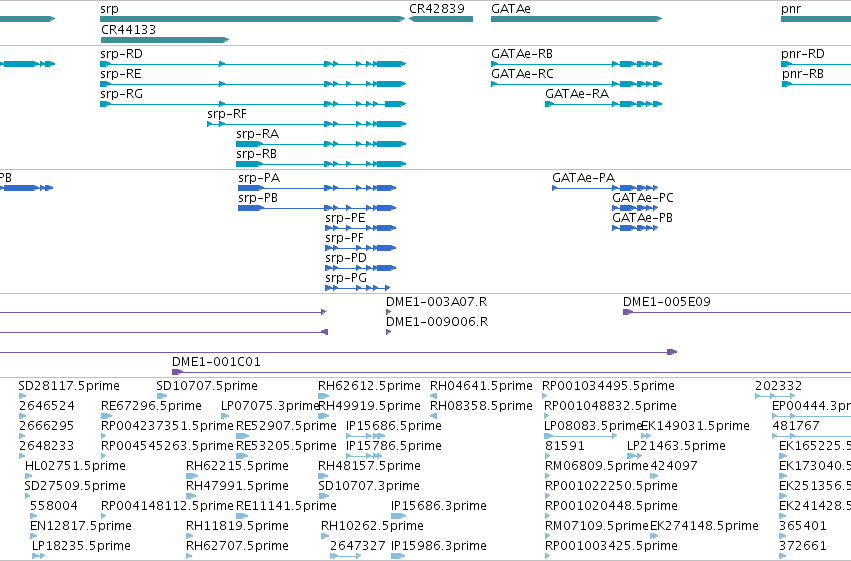Select EST RP001048832.5prime
The image size is (851, 561).
[547, 416]
